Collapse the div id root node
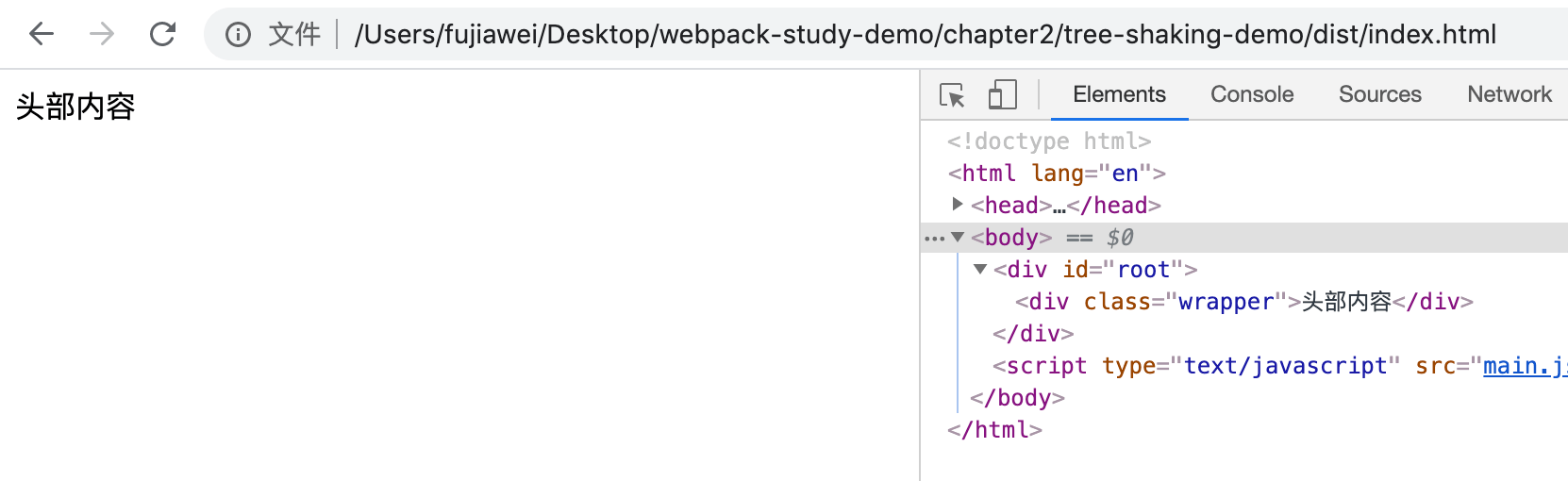 pyautogui.click(x=980, y=270)
